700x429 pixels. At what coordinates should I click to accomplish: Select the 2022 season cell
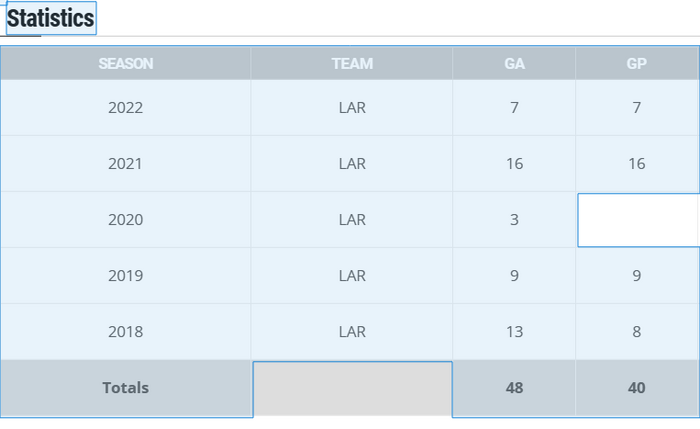pyautogui.click(x=126, y=108)
